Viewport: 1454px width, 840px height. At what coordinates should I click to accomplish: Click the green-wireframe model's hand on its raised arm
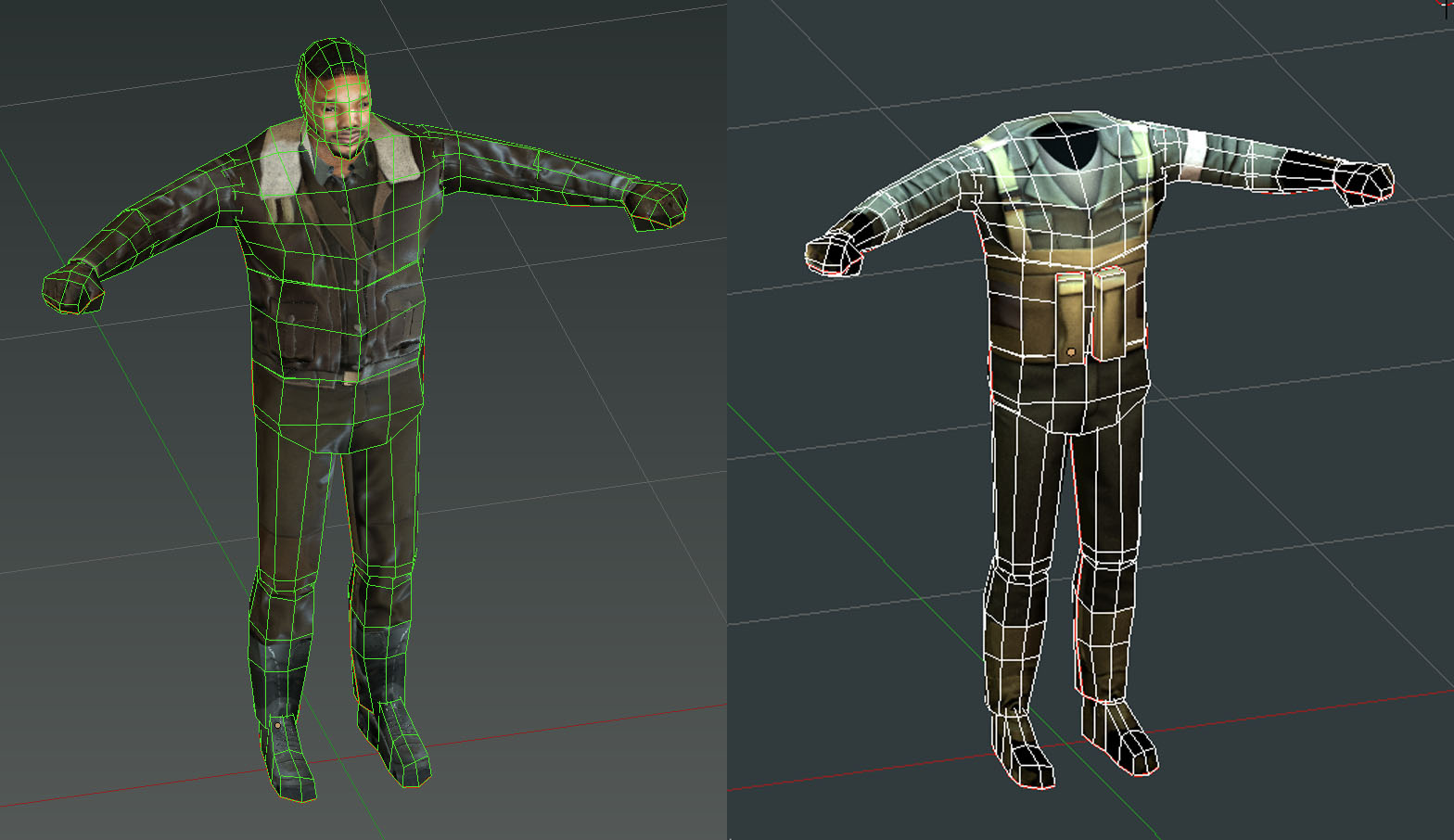coord(657,204)
